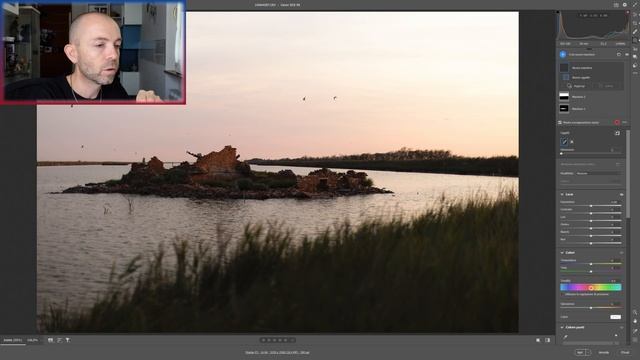The height and width of the screenshot is (360, 640).
Task: Toggle Colore section visibility eye
Action: pos(622,253)
